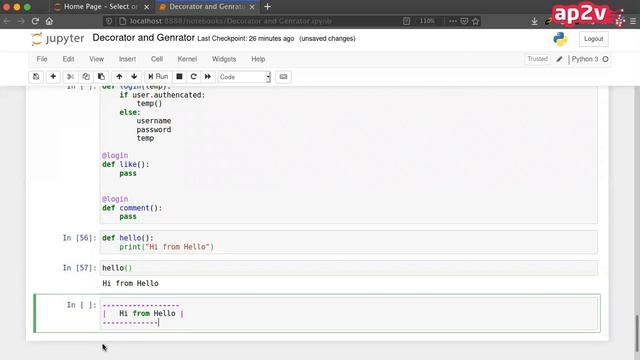Interrupt the kernel with stop icon
The width and height of the screenshot is (640, 360).
click(x=179, y=77)
